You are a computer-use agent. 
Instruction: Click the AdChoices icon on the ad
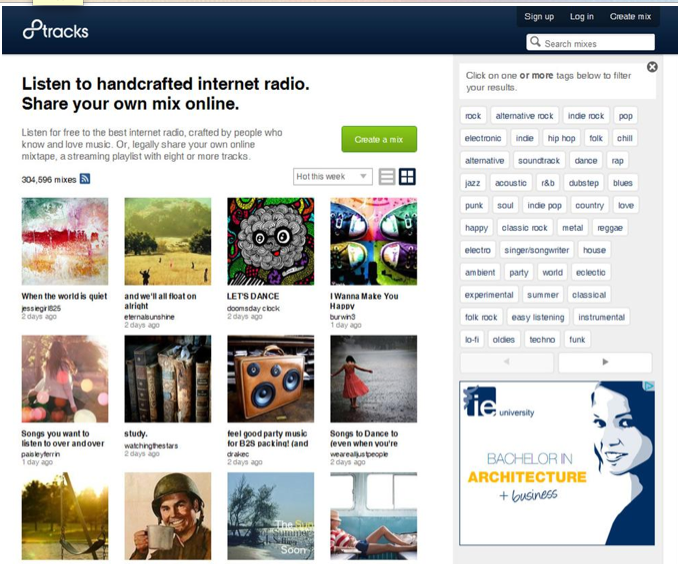[649, 386]
